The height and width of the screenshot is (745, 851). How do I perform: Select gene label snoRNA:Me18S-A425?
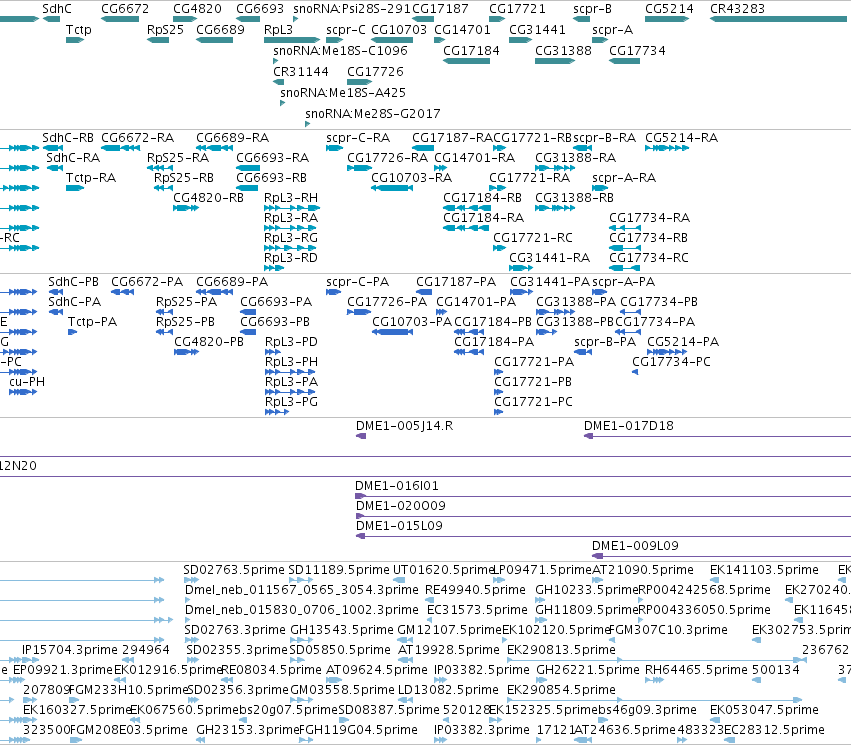pyautogui.click(x=343, y=93)
